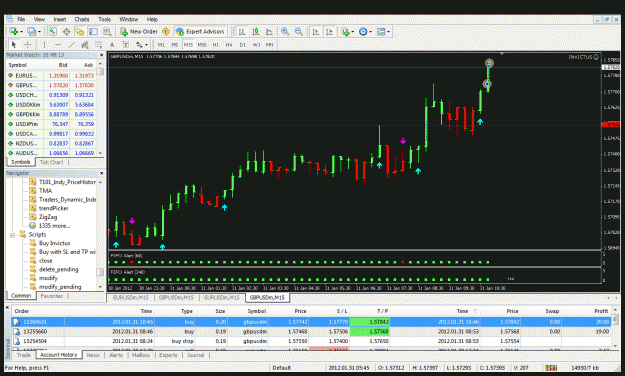Toggle the Chart Shift icon
625x376 pixels.
pyautogui.click(x=329, y=31)
